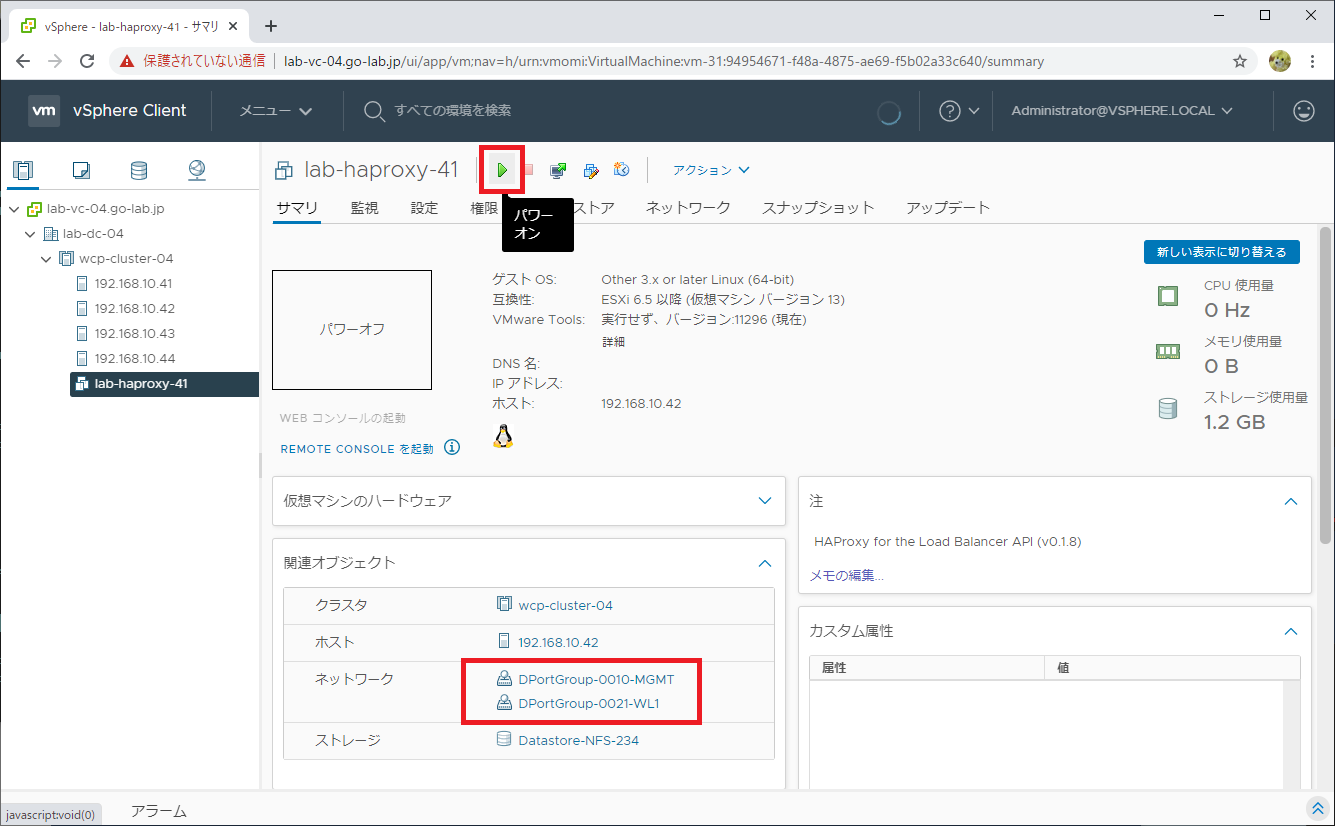Click the vmware logo in header
1335x826 pixels.
click(x=44, y=110)
